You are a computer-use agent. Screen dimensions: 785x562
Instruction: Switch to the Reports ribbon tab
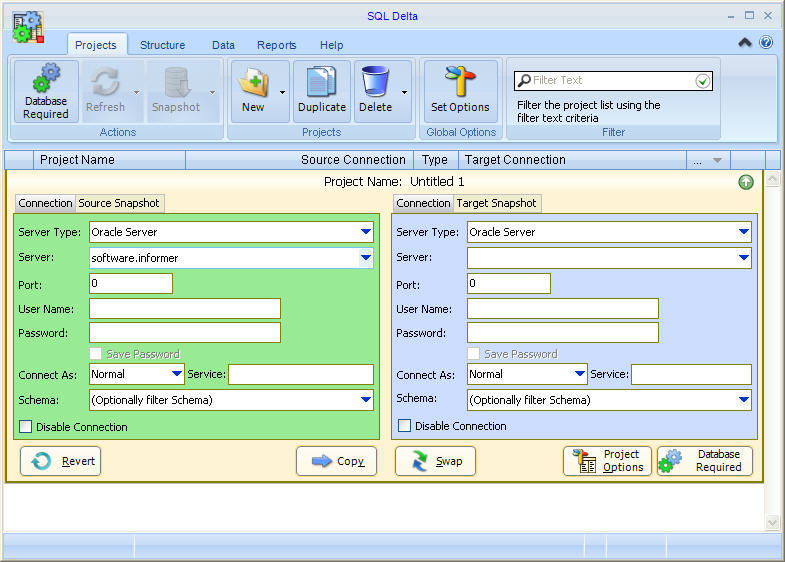pyautogui.click(x=276, y=45)
